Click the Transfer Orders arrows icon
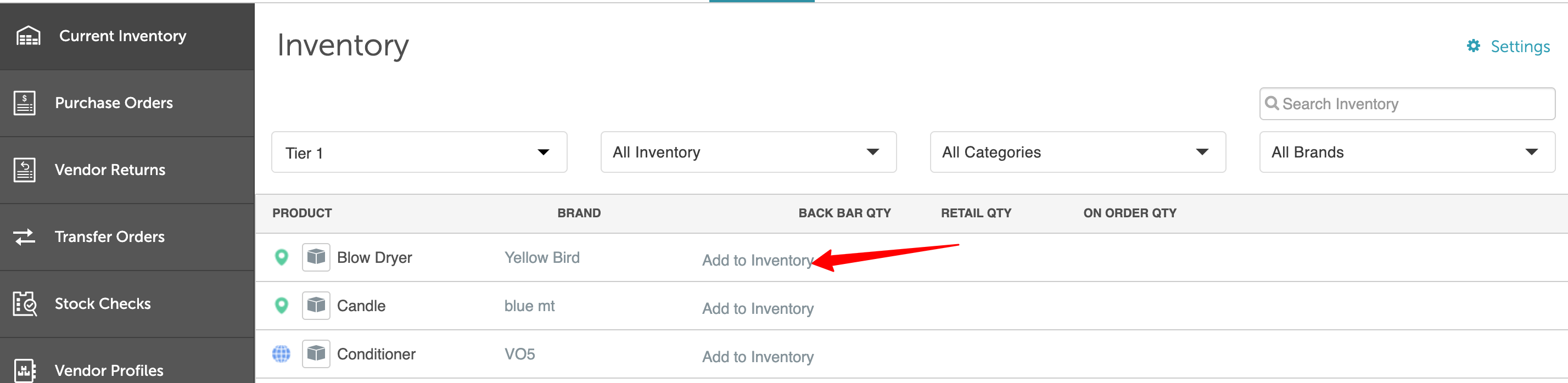 pyautogui.click(x=24, y=236)
